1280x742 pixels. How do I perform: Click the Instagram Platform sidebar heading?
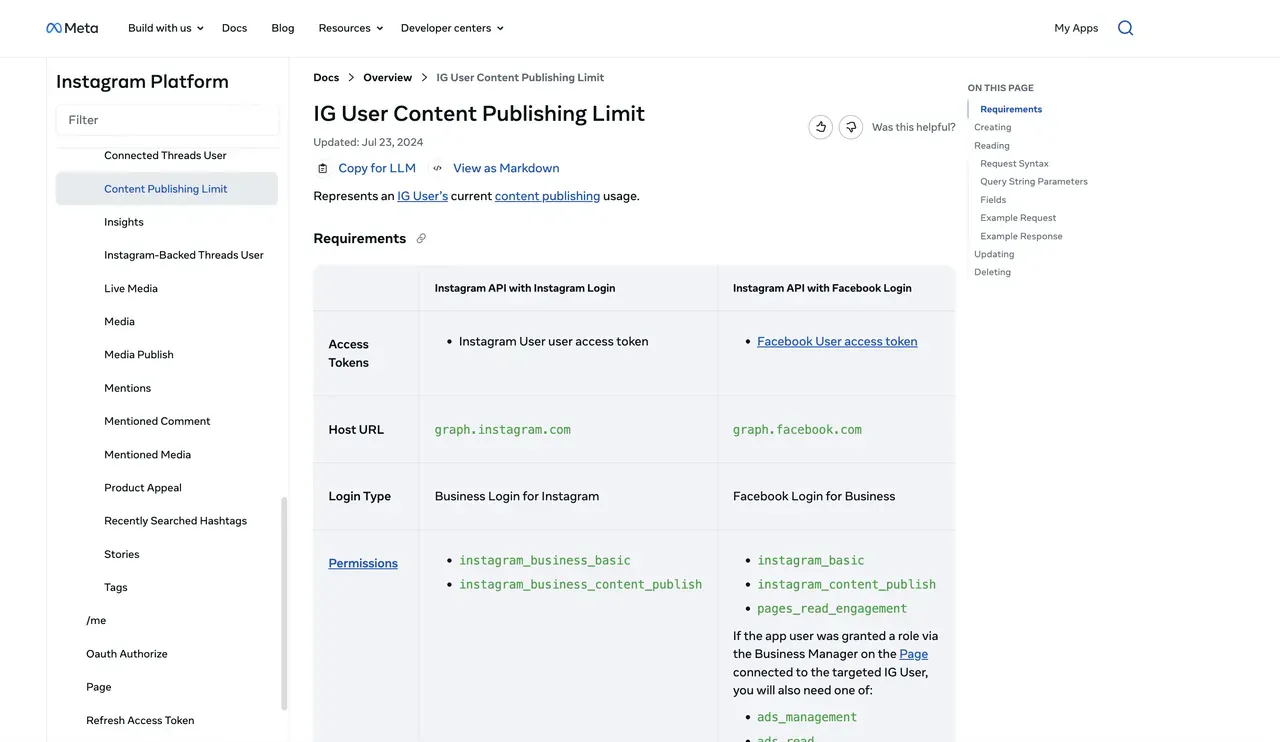142,82
